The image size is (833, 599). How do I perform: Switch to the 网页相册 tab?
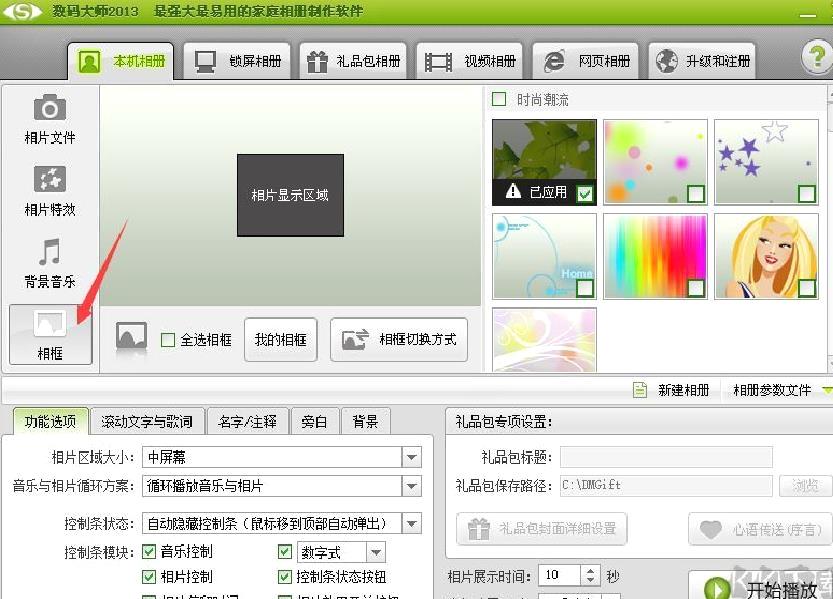point(585,61)
